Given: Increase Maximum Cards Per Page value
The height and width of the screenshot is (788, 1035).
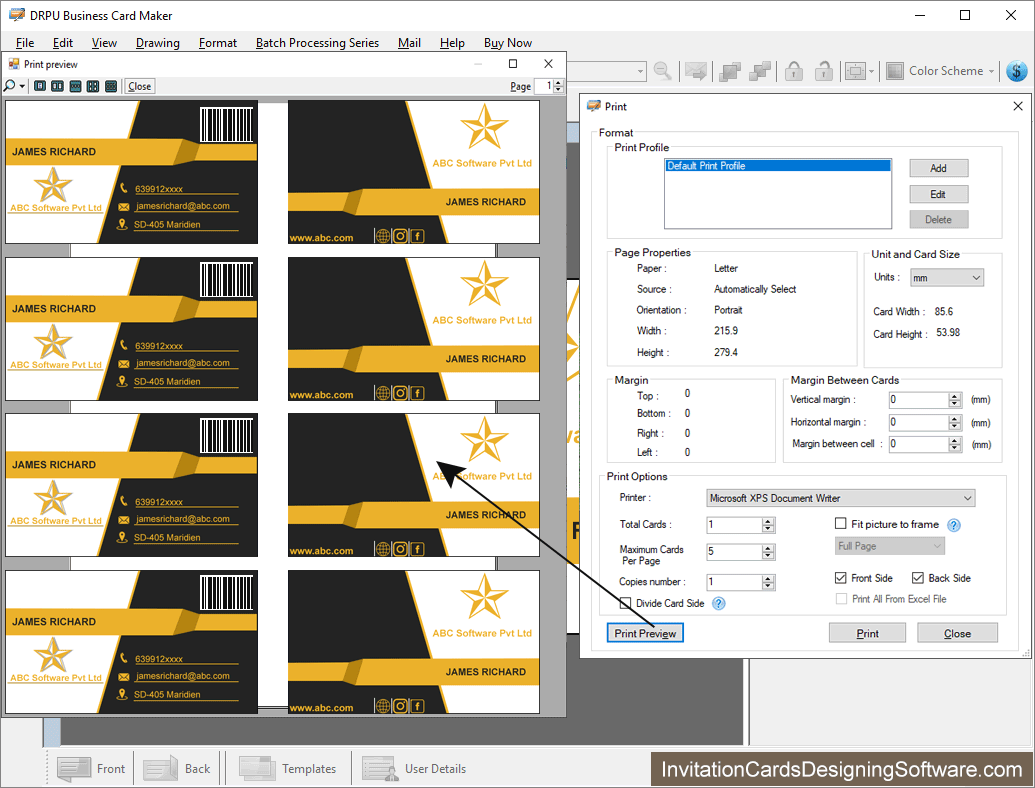Looking at the screenshot, I should (767, 548).
